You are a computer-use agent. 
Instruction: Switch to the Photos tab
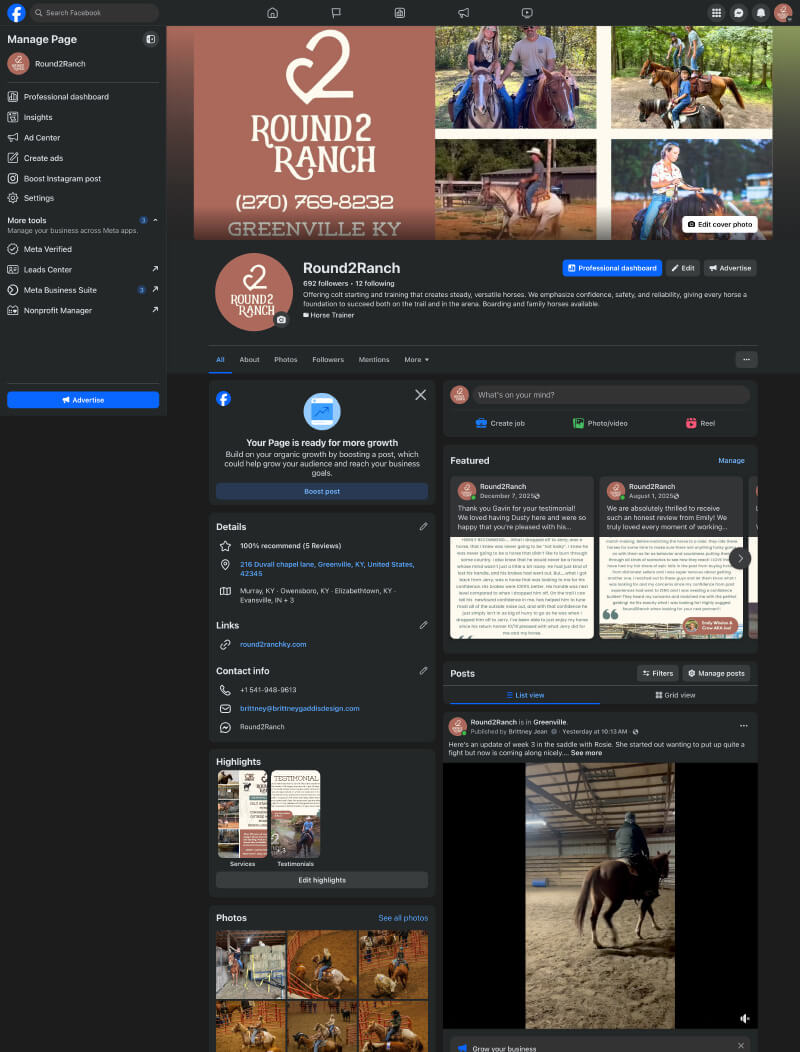click(x=285, y=359)
